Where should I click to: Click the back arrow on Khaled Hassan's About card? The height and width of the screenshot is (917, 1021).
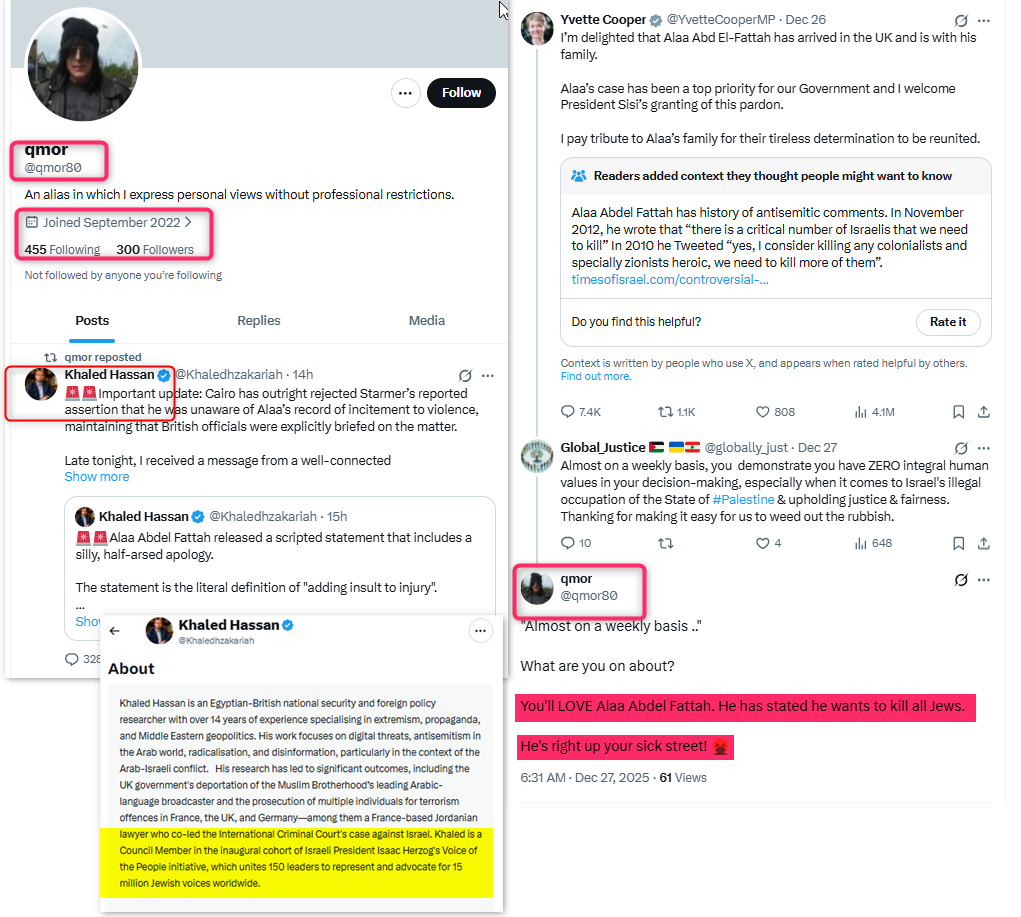115,630
